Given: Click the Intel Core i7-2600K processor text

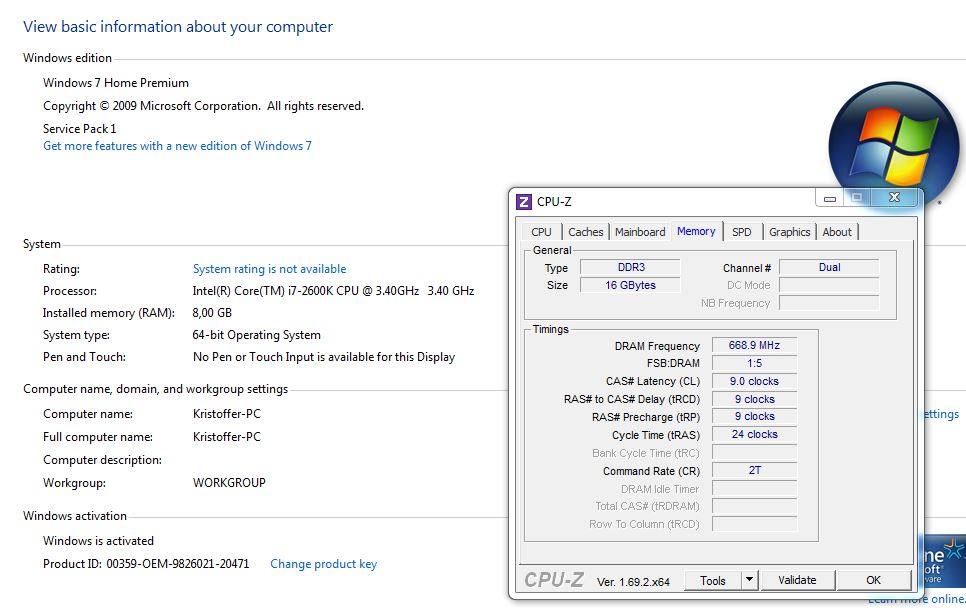Looking at the screenshot, I should [x=333, y=291].
